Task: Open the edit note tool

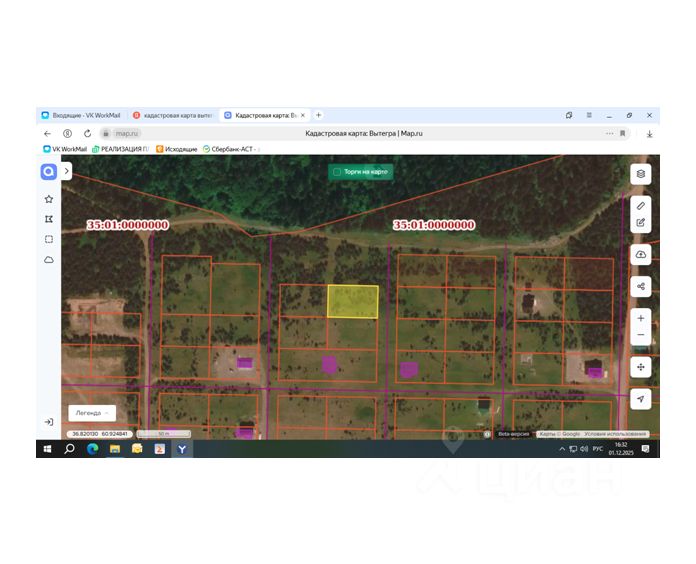Action: pos(641,223)
